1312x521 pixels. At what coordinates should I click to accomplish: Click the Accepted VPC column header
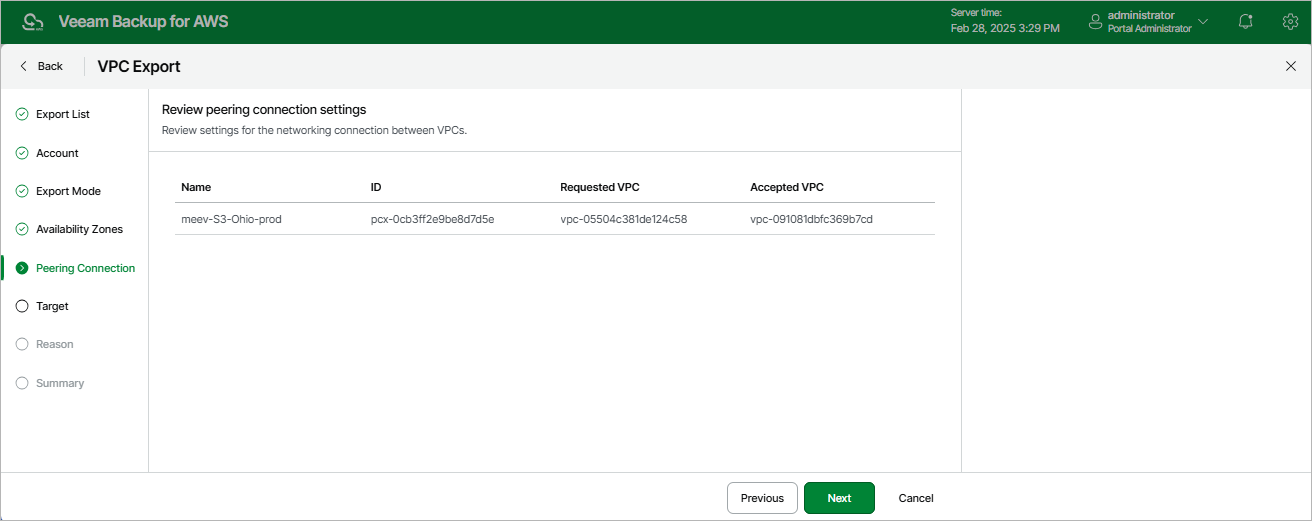[786, 187]
